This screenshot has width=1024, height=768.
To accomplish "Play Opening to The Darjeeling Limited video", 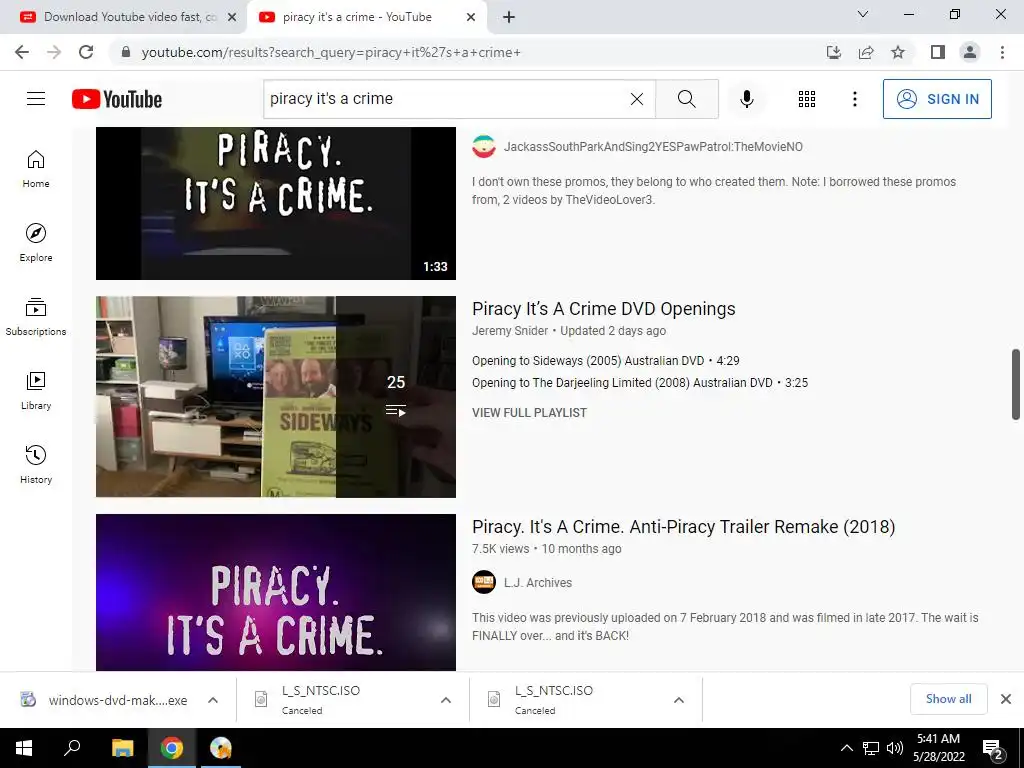I will pyautogui.click(x=640, y=383).
